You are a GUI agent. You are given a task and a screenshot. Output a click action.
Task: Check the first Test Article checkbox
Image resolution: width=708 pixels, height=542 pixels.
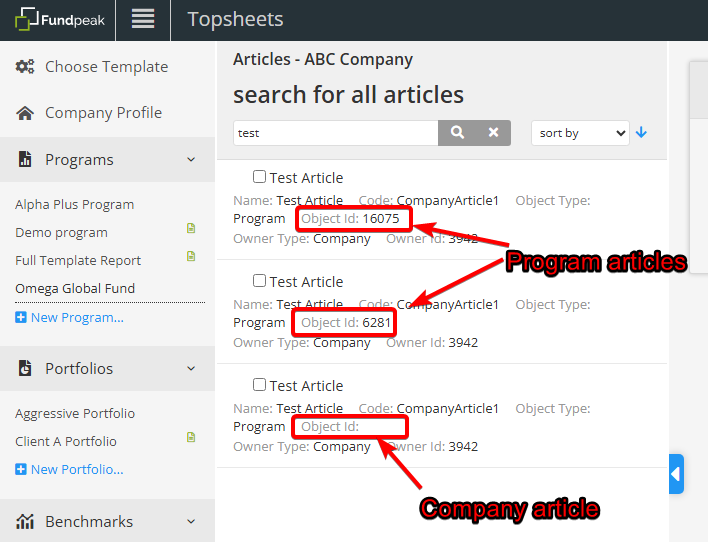coord(260,177)
